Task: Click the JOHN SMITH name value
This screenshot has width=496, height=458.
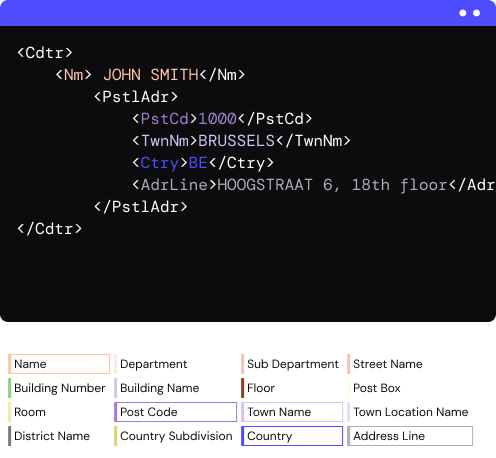Action: point(151,75)
